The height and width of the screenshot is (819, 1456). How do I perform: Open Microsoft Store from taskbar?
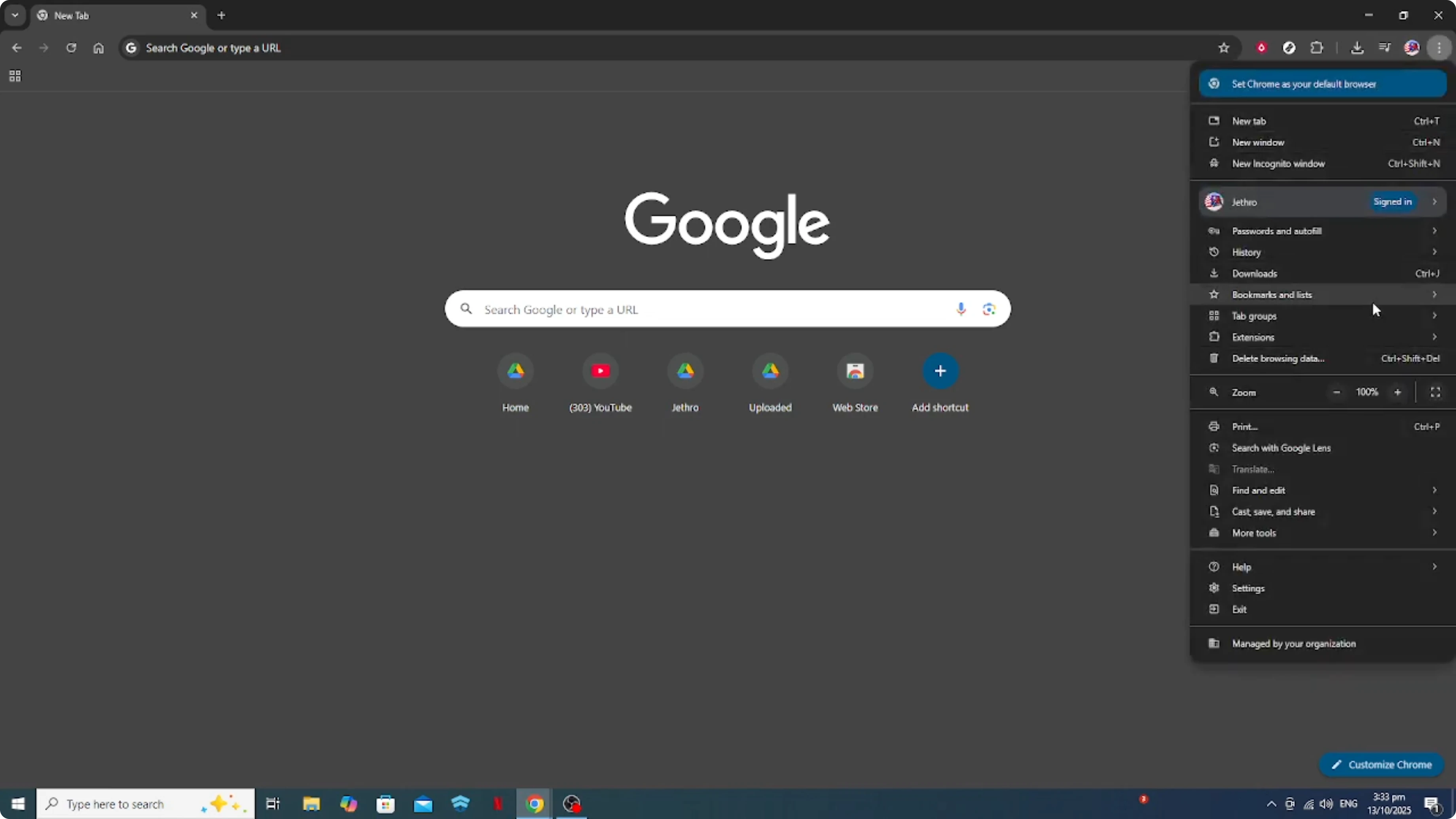coord(385,804)
